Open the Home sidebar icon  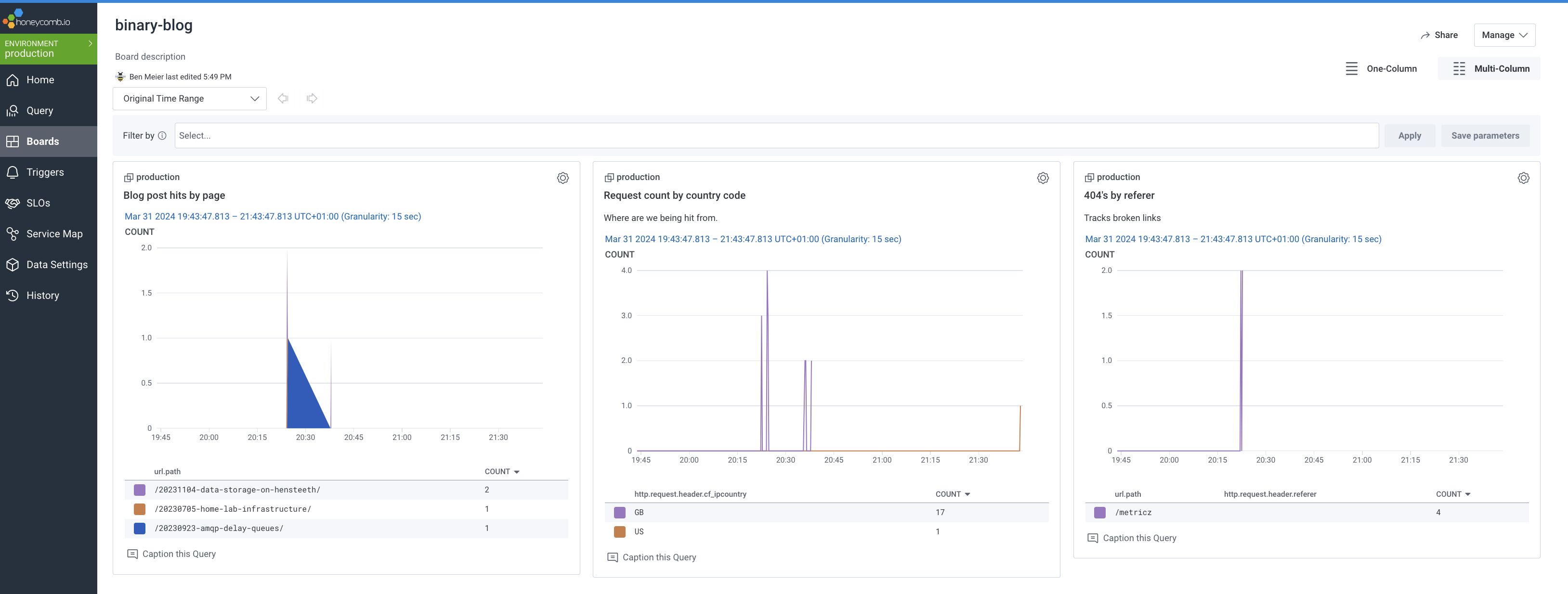click(x=12, y=80)
